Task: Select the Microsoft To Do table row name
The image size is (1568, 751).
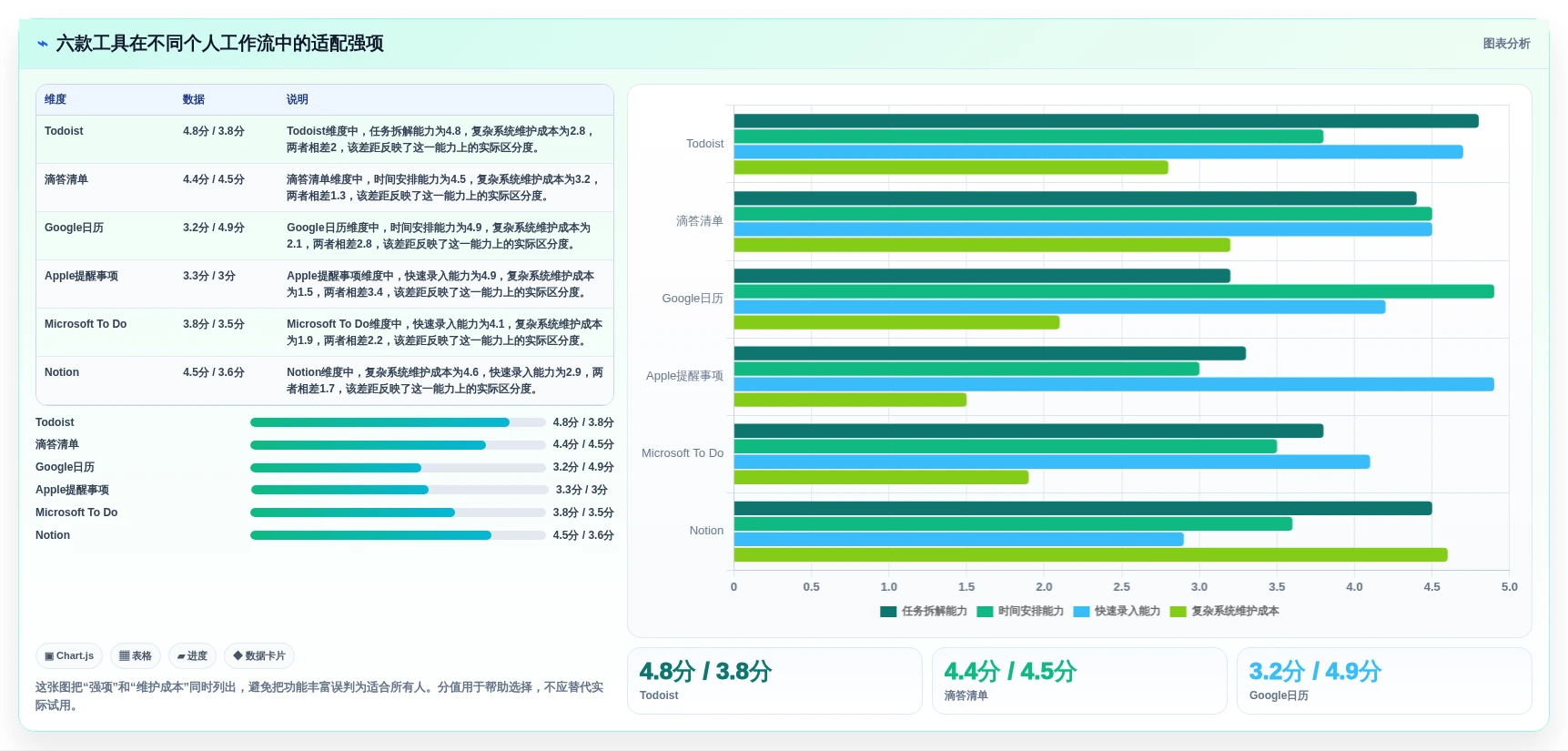Action: tap(86, 324)
